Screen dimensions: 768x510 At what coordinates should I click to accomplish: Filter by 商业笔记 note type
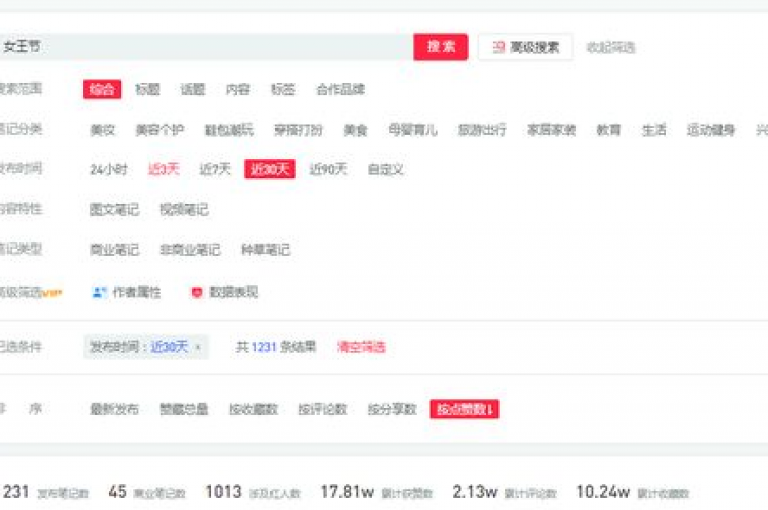115,250
